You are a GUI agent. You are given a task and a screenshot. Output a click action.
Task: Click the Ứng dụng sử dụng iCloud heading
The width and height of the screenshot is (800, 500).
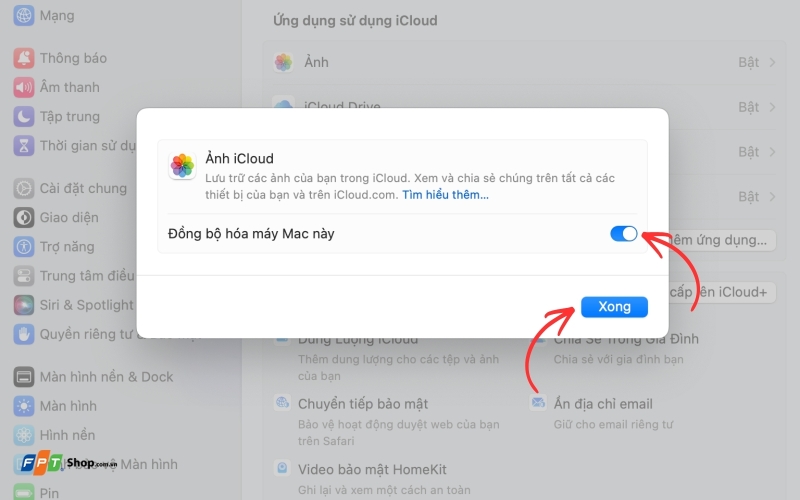355,20
